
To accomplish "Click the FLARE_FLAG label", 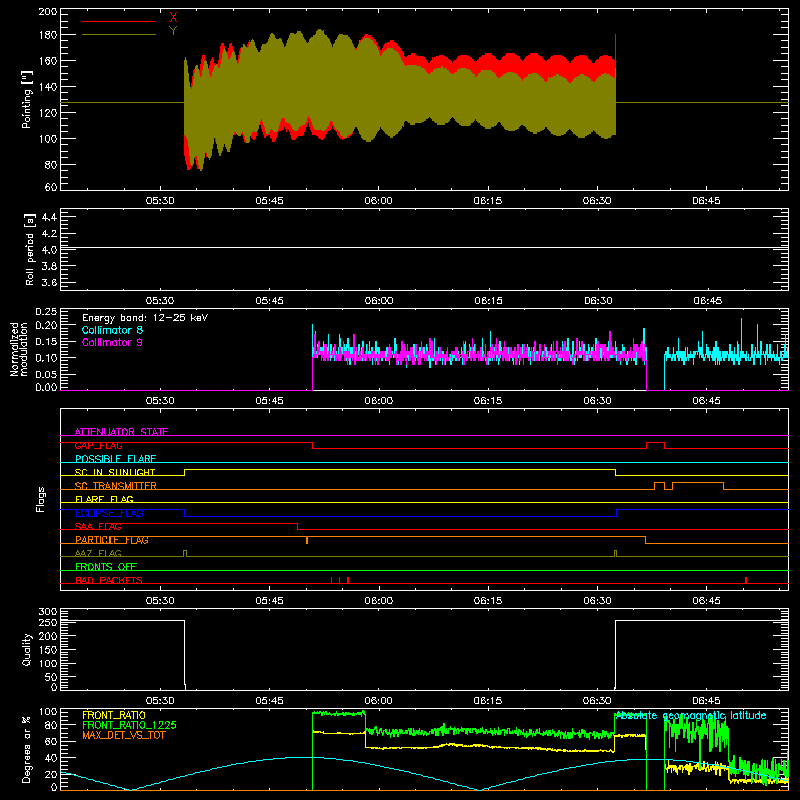I will click(x=104, y=499).
